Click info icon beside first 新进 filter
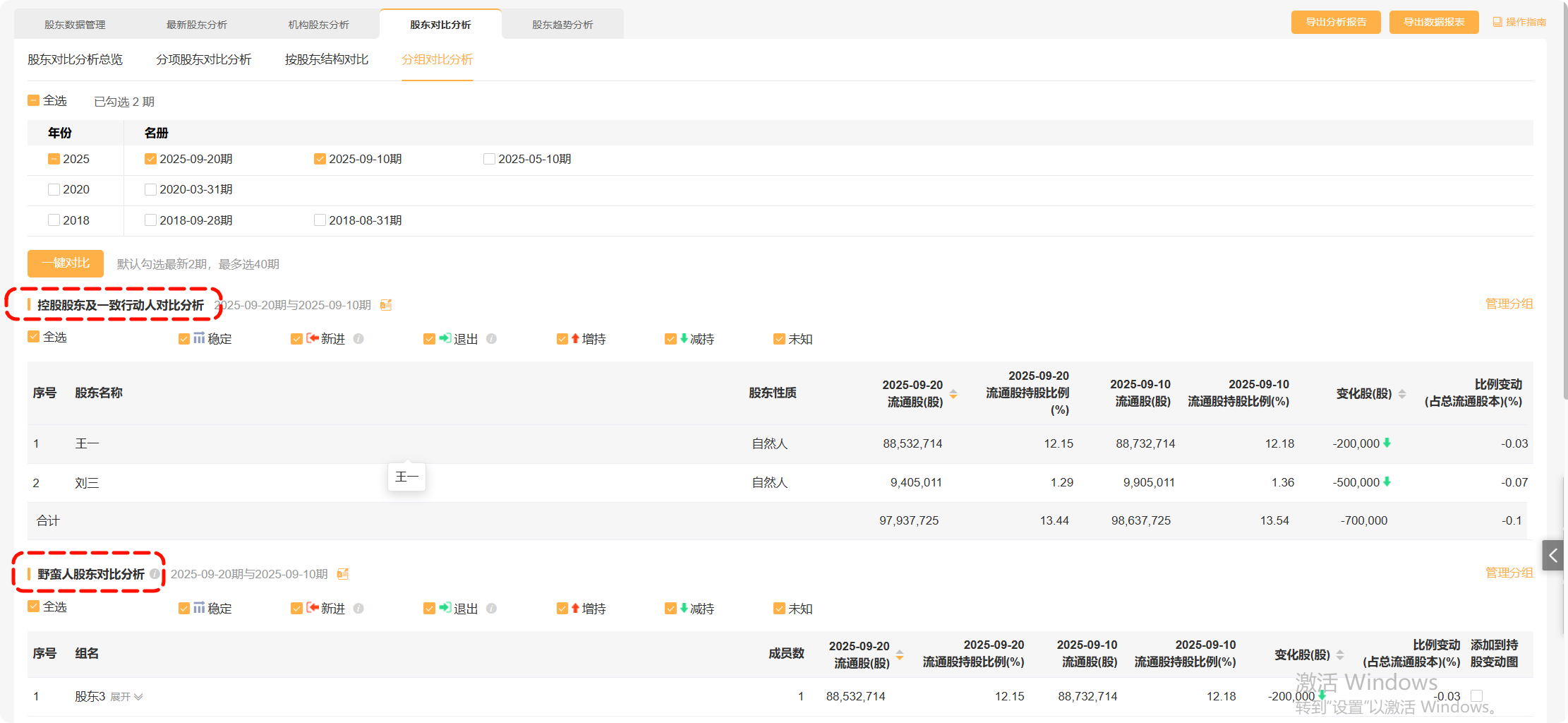This screenshot has height=723, width=1568. click(x=358, y=339)
